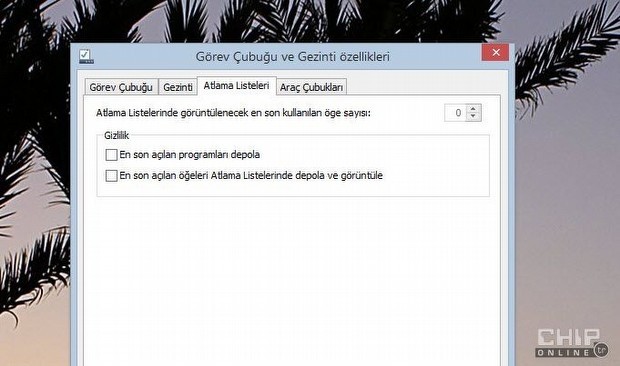Switch to the Görev Çubuğu tab
This screenshot has width=620, height=366.
pos(121,87)
